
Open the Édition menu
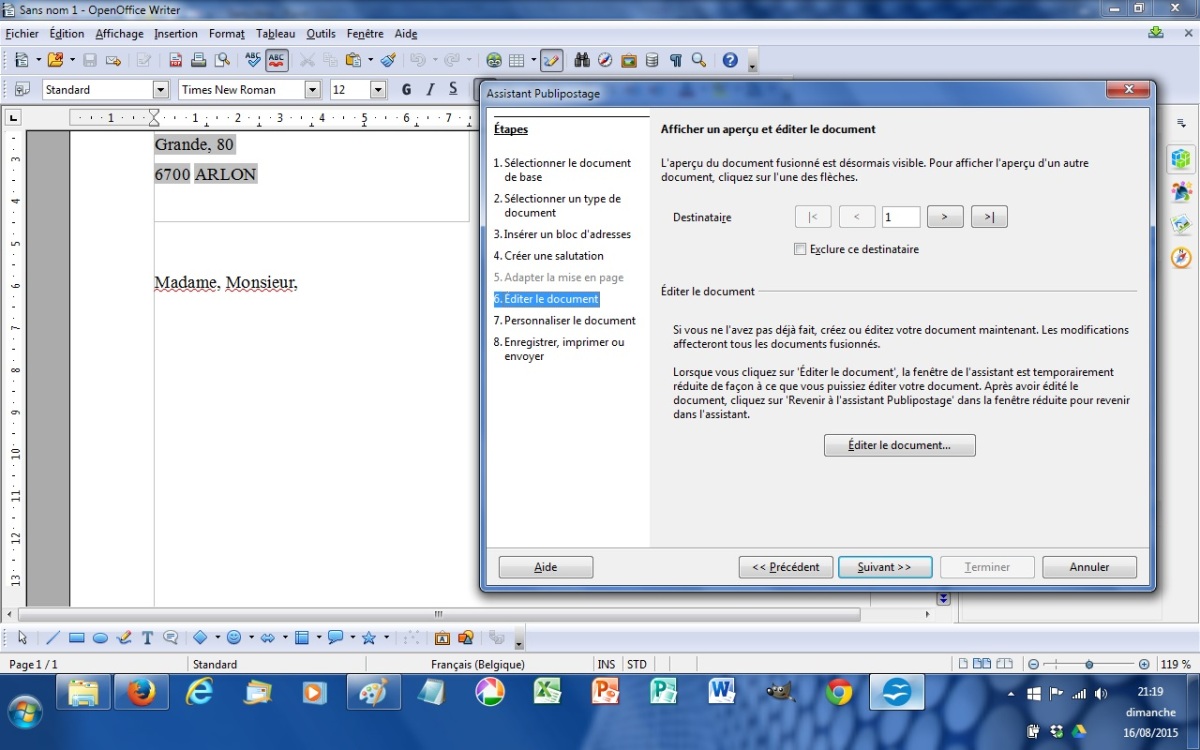coord(67,34)
